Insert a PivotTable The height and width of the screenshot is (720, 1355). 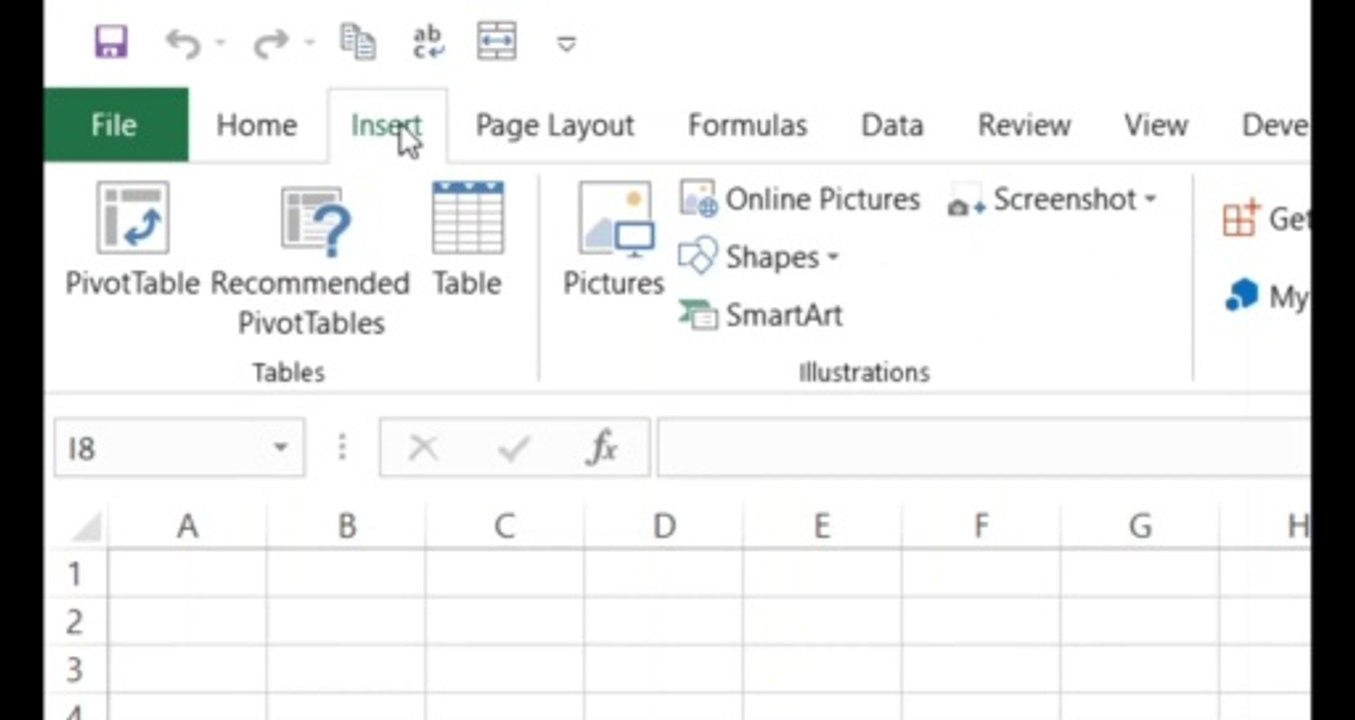point(132,240)
